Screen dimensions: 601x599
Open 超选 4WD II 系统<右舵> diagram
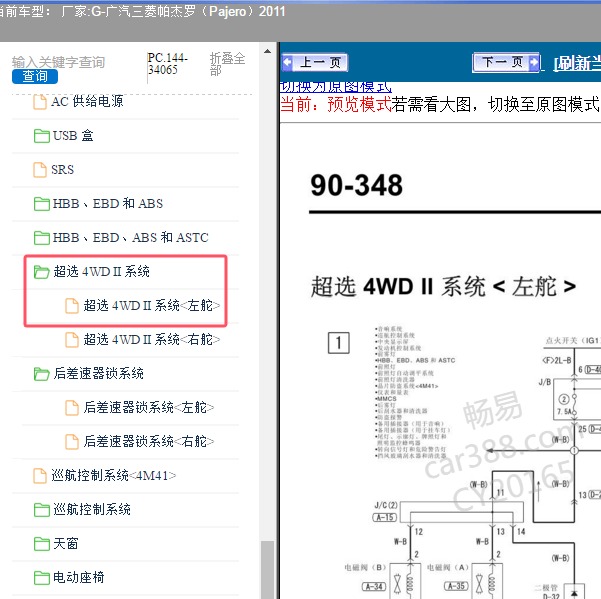[x=152, y=340]
